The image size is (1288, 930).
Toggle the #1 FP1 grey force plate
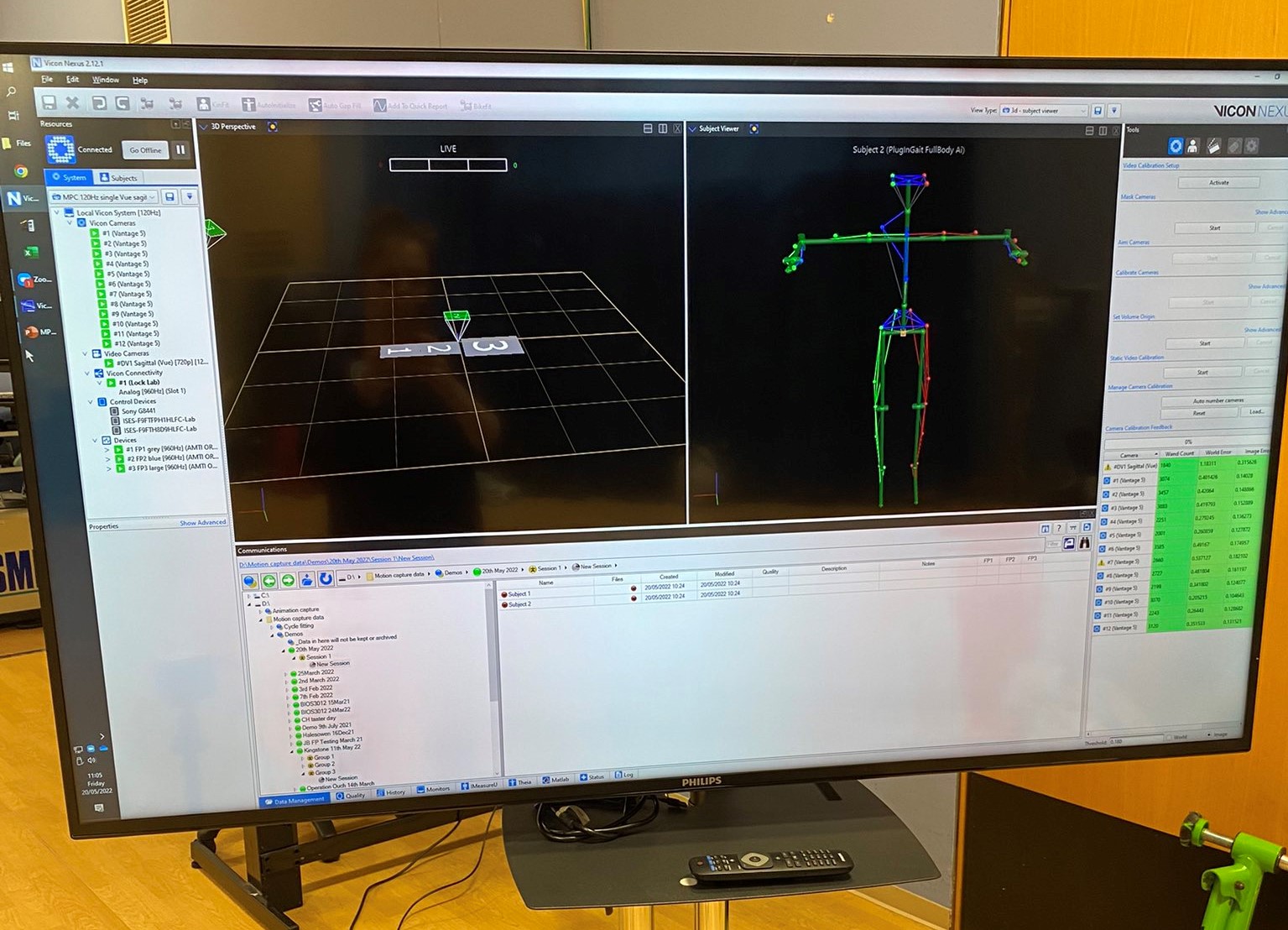point(119,449)
